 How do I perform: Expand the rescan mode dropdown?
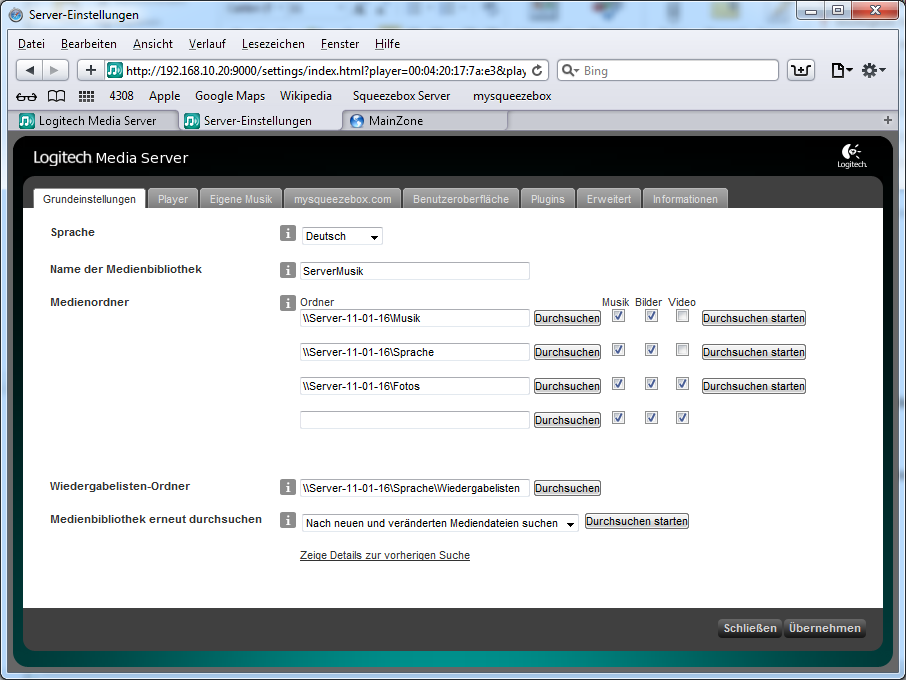pos(440,523)
